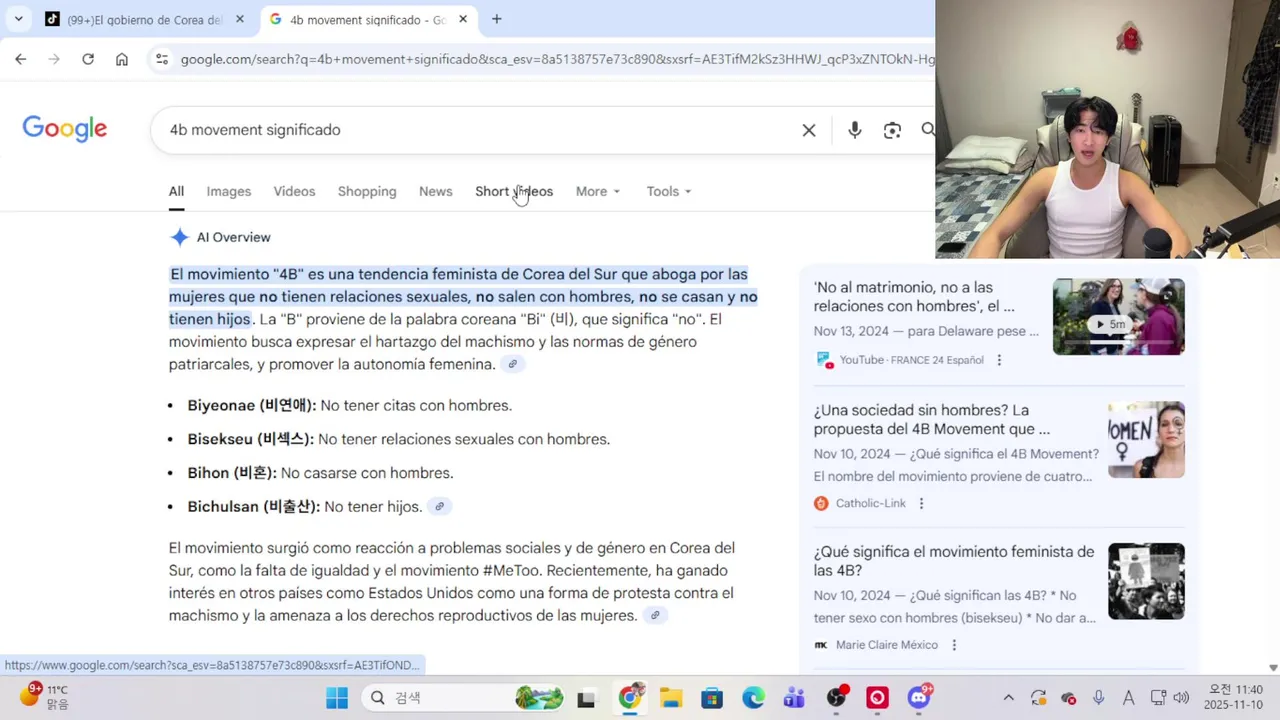Switch to News results tab

pos(435,191)
